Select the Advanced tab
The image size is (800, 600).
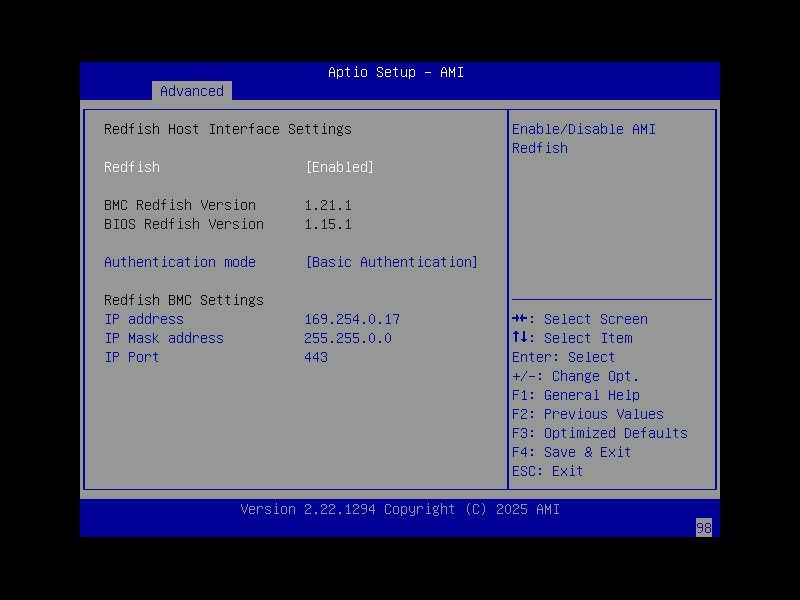(192, 91)
